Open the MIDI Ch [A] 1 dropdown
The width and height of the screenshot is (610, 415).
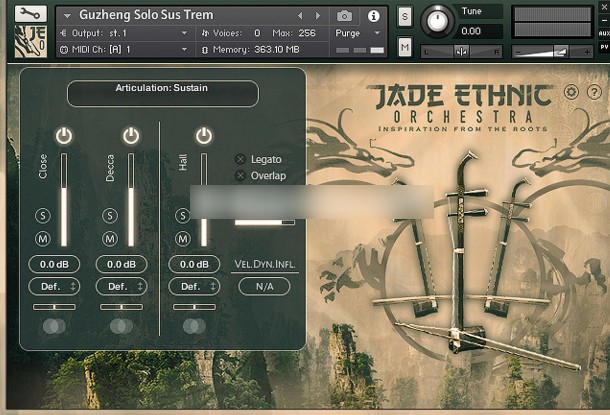124,49
